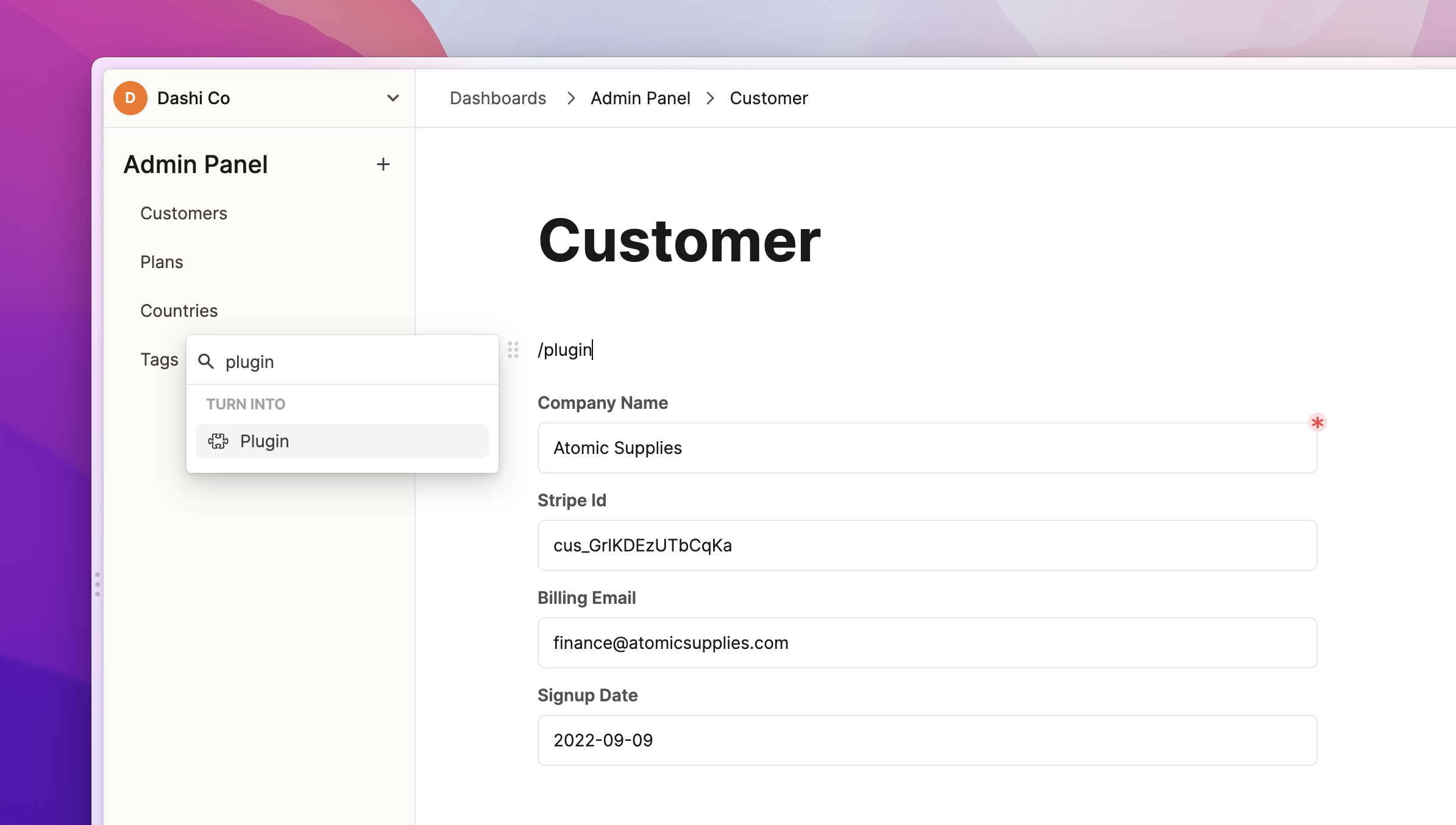This screenshot has width=1456, height=825.
Task: Click the puzzle piece Plugin icon
Action: pos(218,441)
